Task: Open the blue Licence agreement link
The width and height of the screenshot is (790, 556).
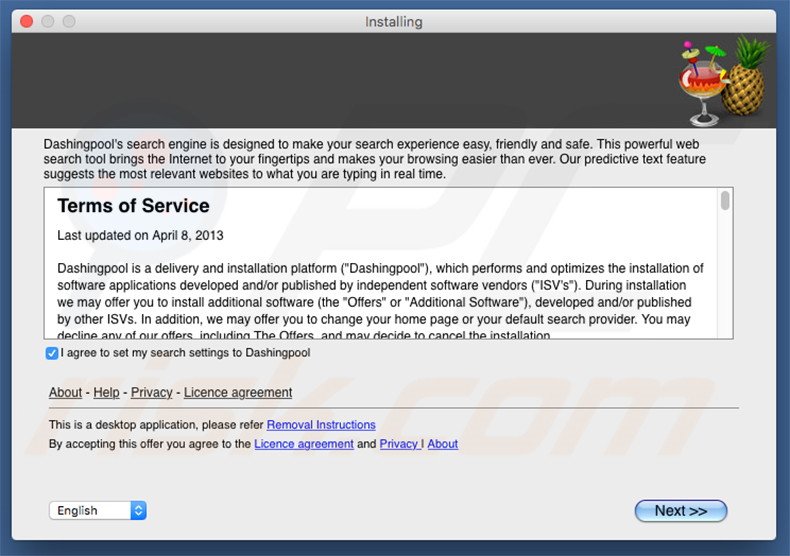Action: click(304, 444)
